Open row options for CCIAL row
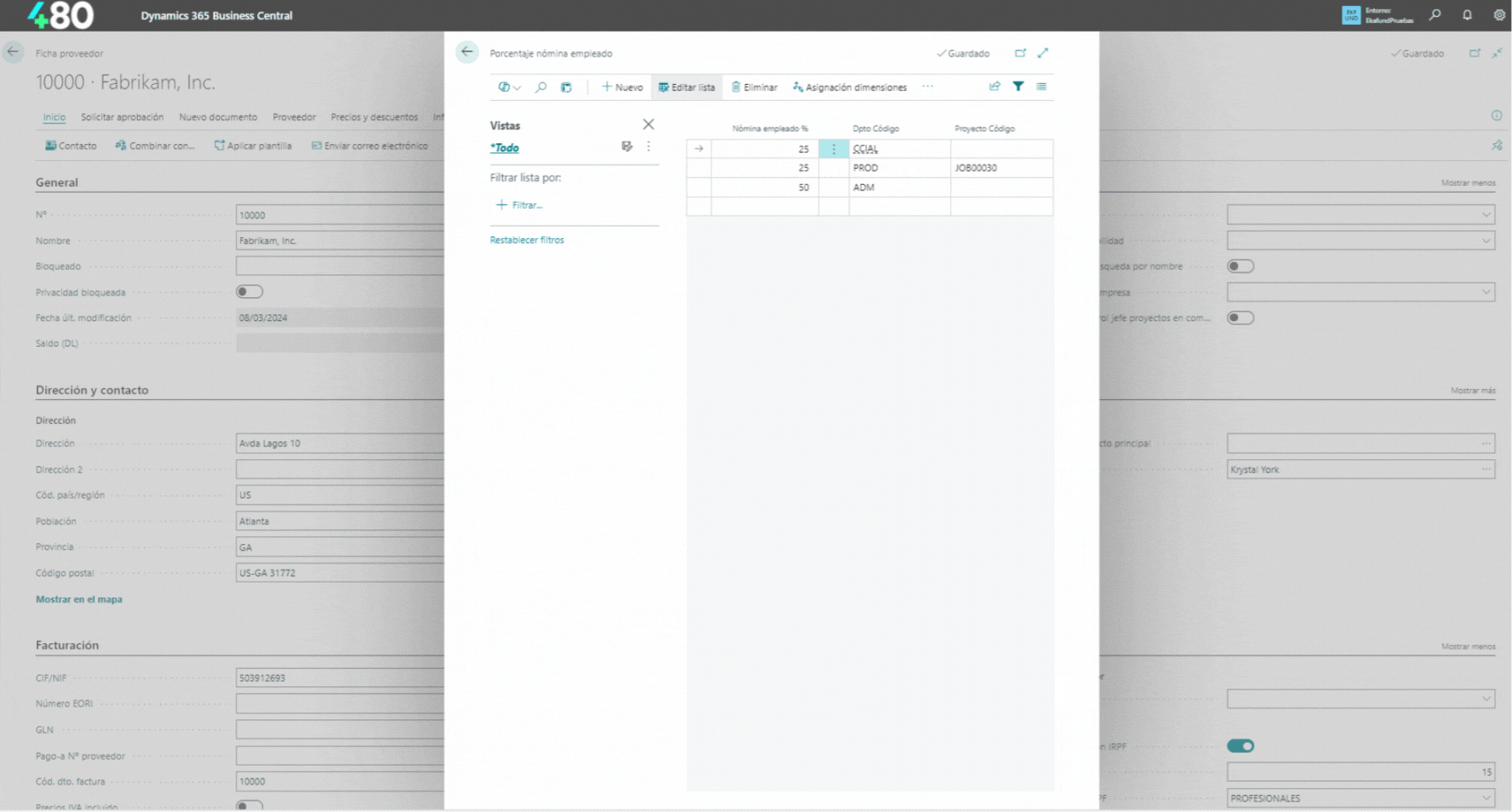This screenshot has width=1512, height=812. coord(834,149)
